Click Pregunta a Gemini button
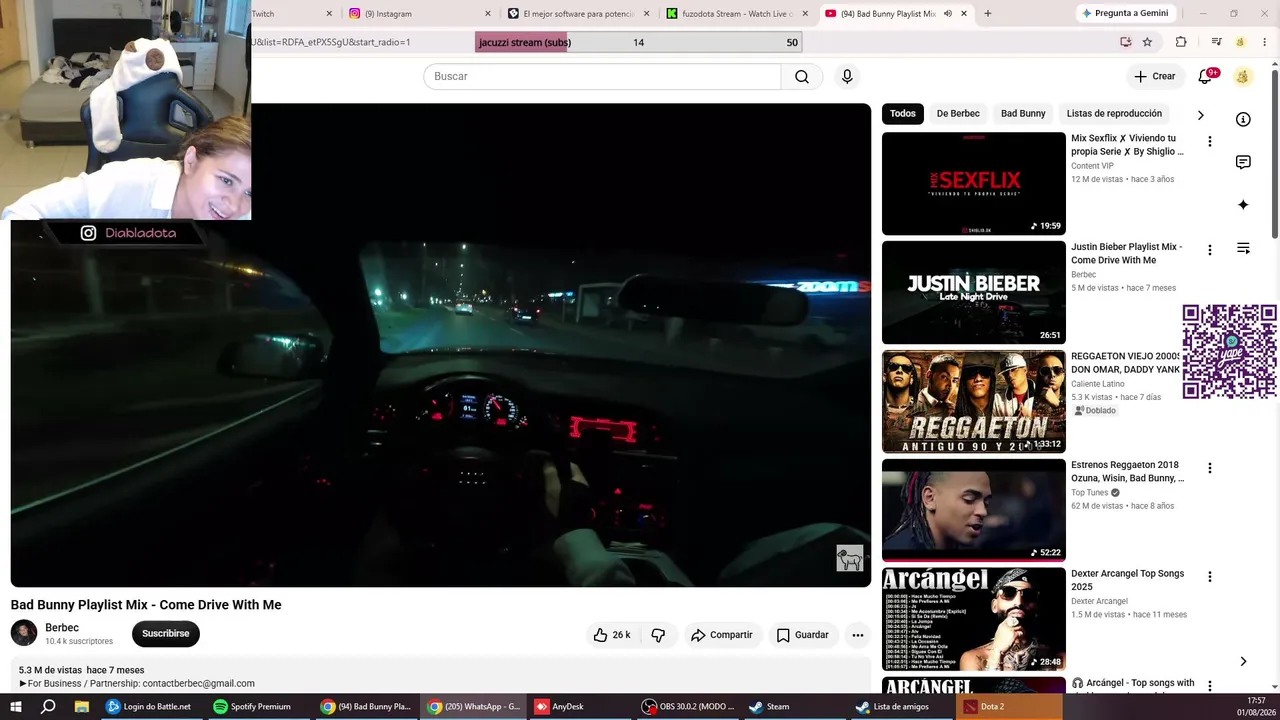 (1124, 14)
